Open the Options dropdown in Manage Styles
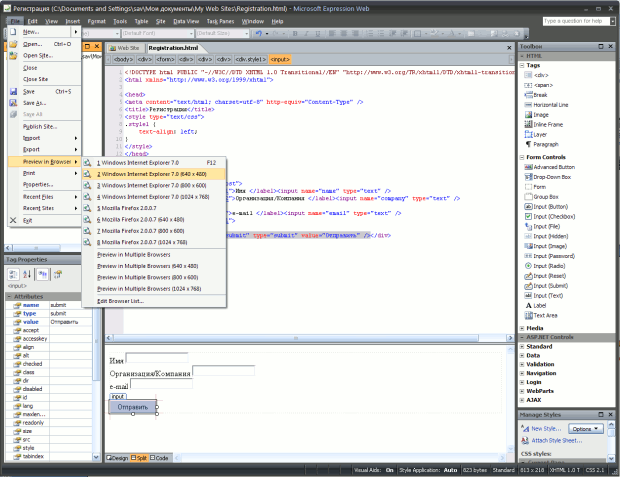 [x=584, y=428]
